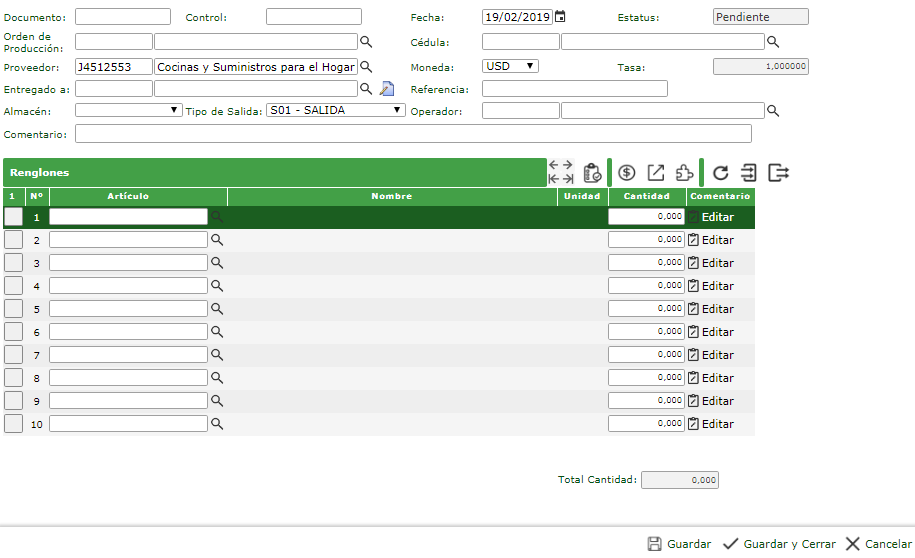The width and height of the screenshot is (915, 558).
Task: Search Entregado a with magnifier icon
Action: tap(366, 89)
